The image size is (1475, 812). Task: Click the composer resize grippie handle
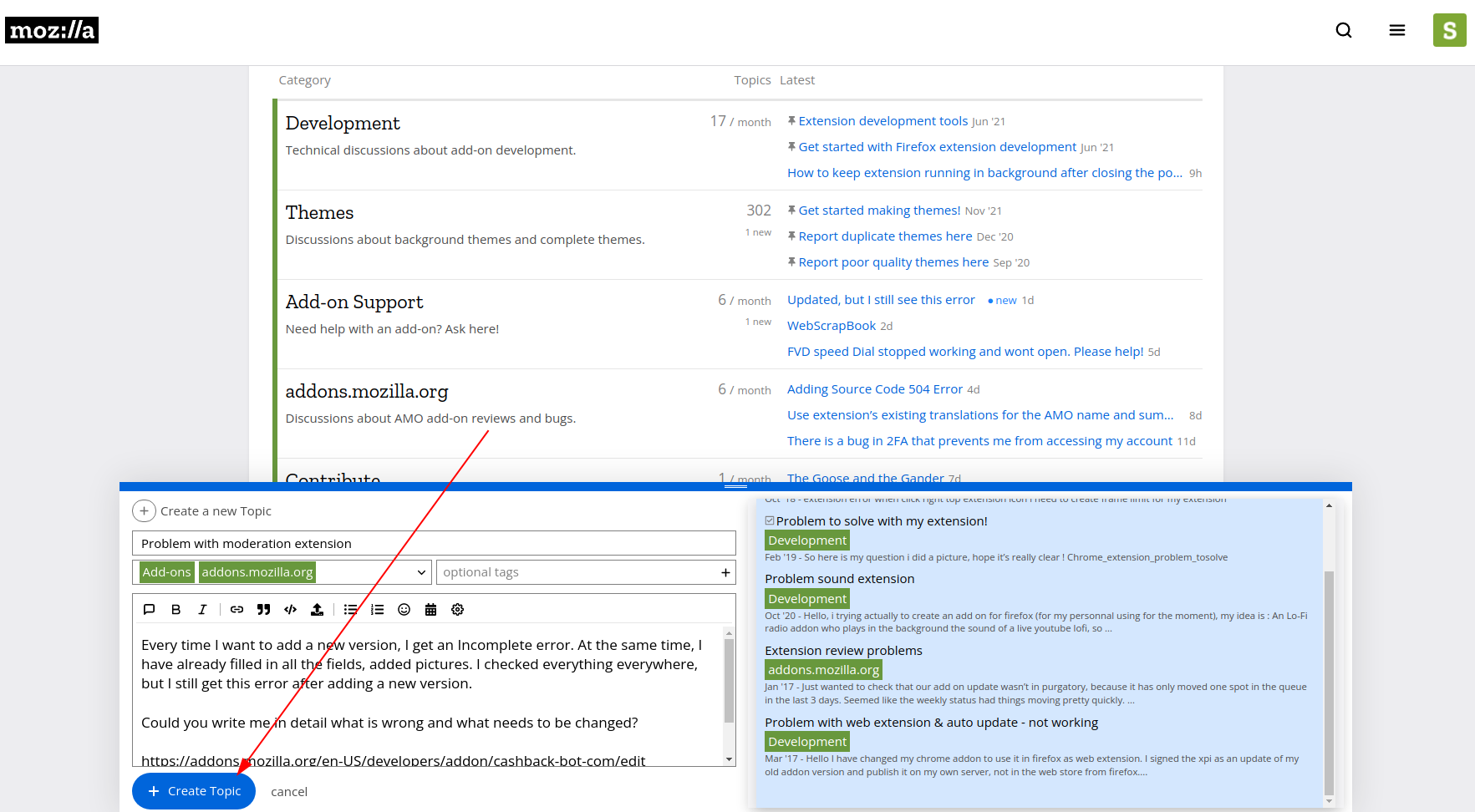coord(735,486)
